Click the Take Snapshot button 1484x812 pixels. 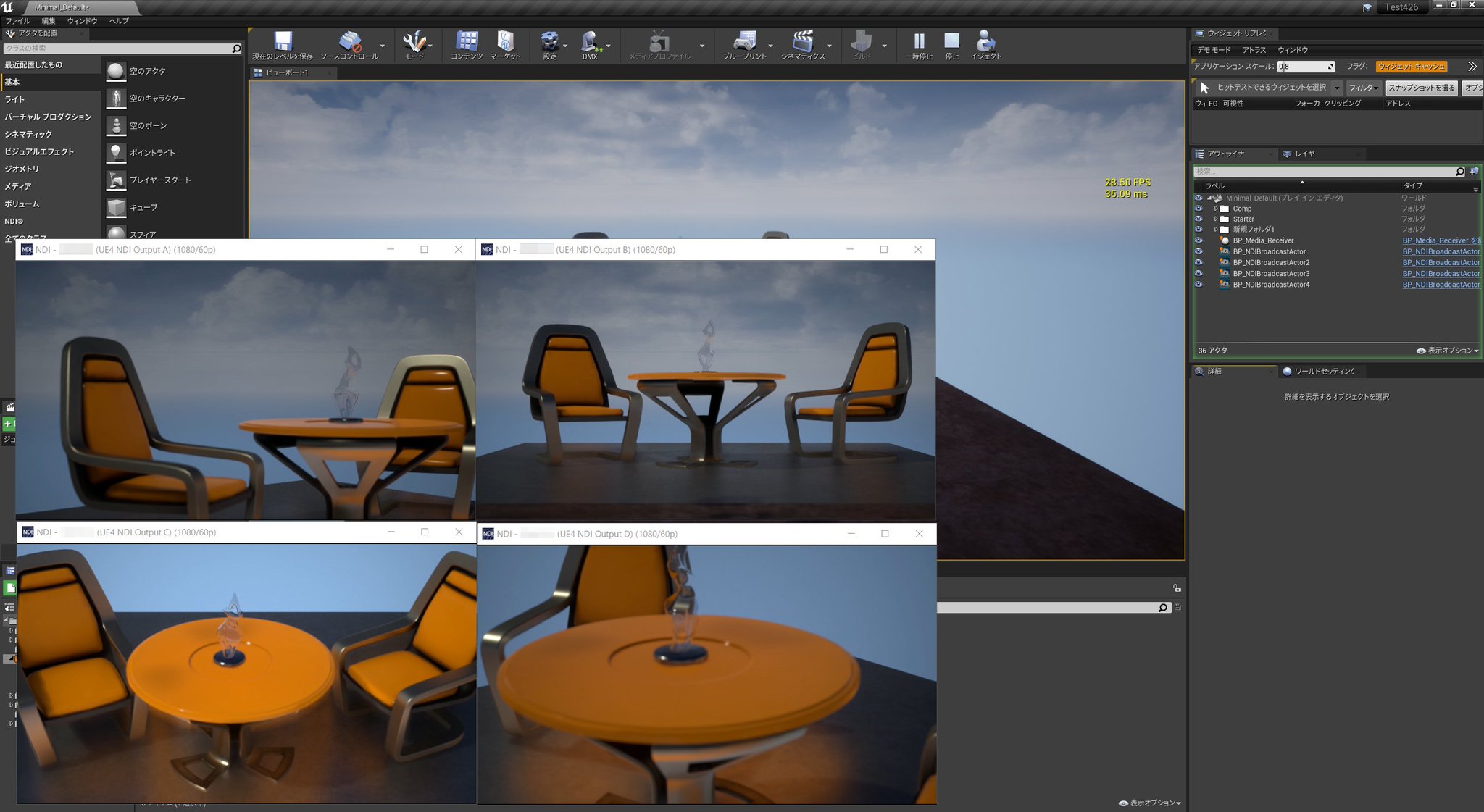1421,88
